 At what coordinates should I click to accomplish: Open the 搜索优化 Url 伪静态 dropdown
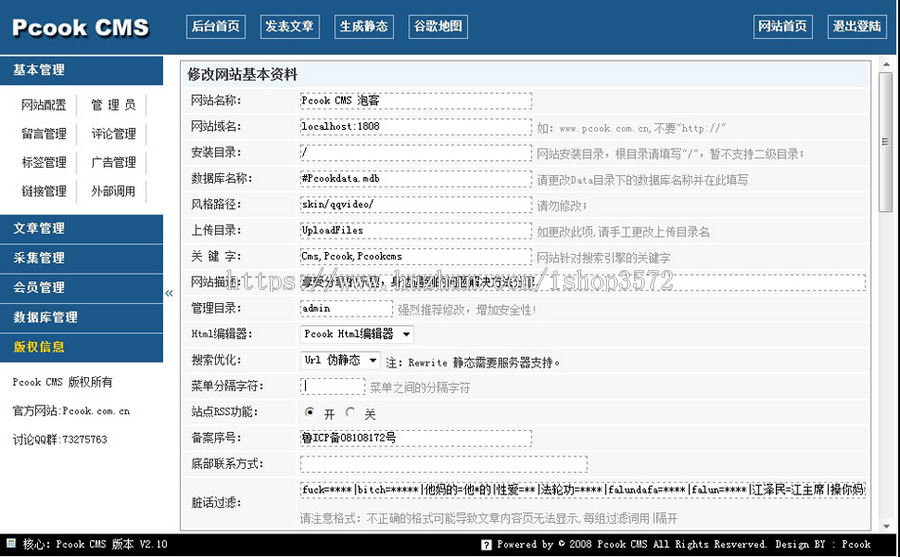[340, 360]
